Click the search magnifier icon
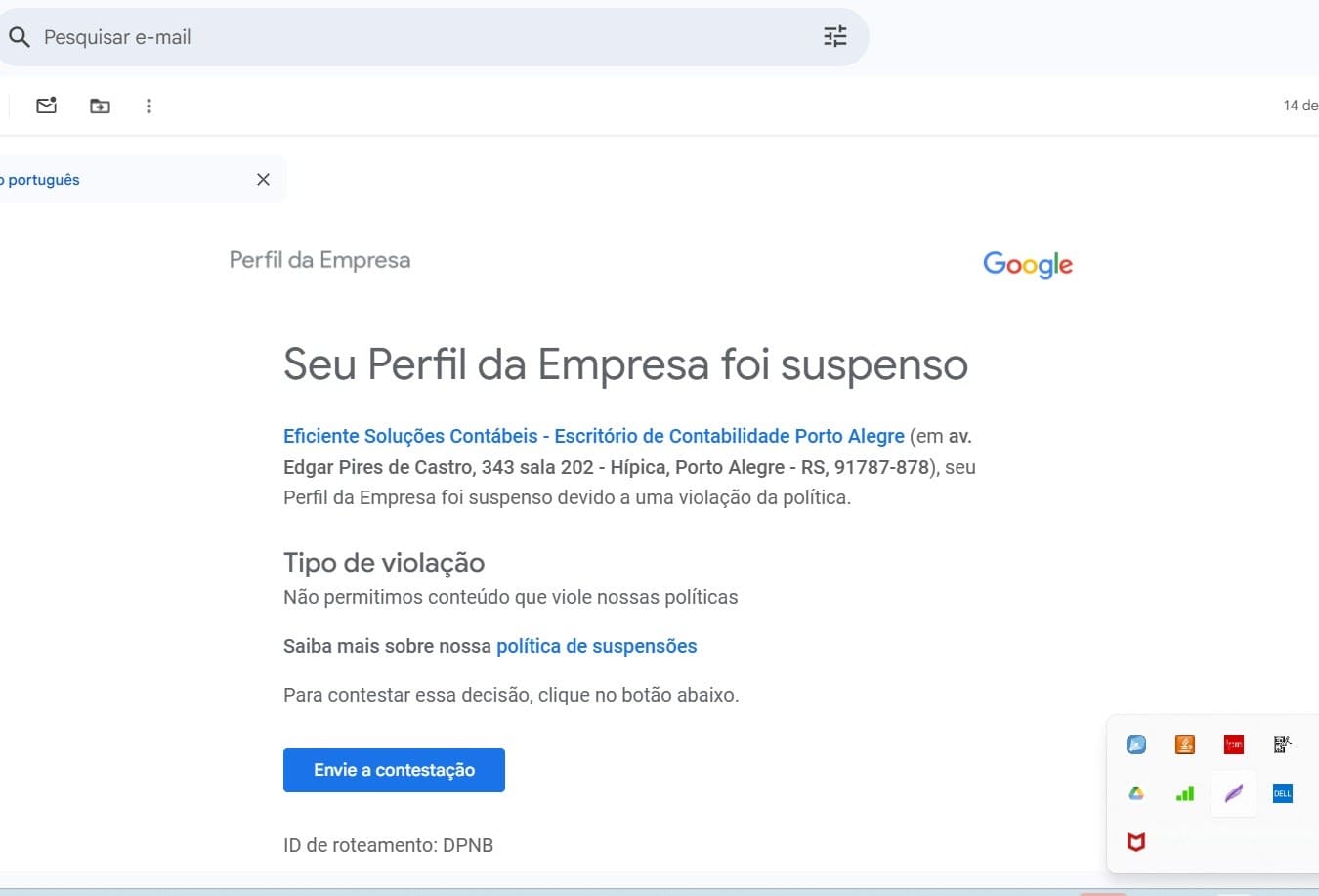This screenshot has width=1319, height=896. tap(20, 37)
